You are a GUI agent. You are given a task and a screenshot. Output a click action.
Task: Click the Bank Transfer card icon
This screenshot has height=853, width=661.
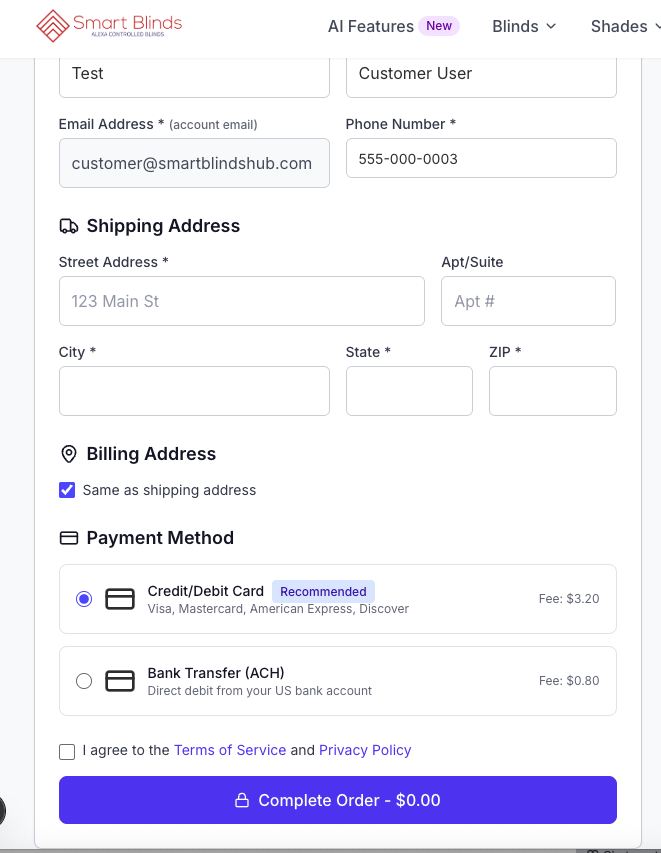120,681
